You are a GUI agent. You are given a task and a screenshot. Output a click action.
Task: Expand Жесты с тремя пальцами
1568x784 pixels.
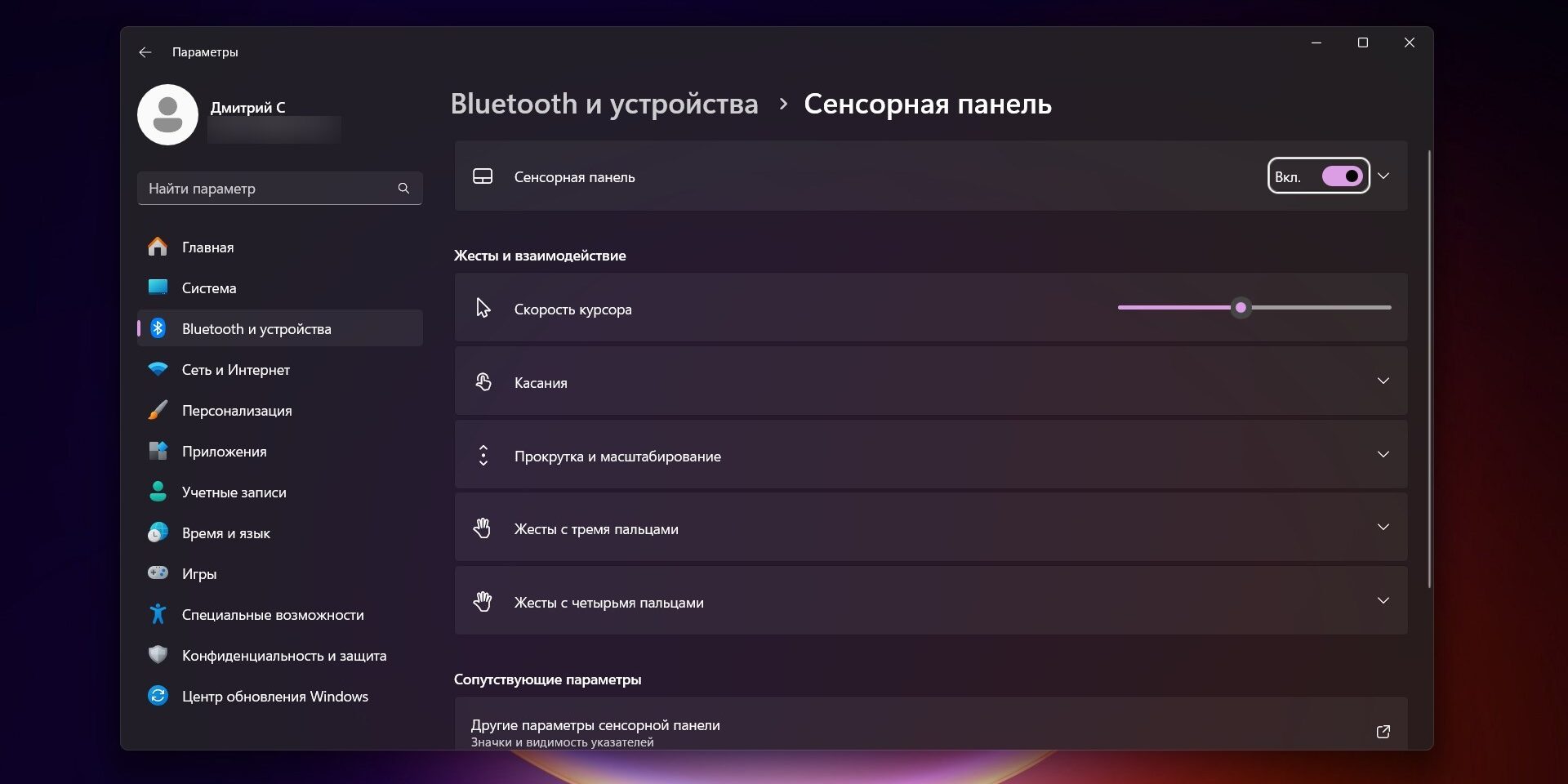point(1383,528)
